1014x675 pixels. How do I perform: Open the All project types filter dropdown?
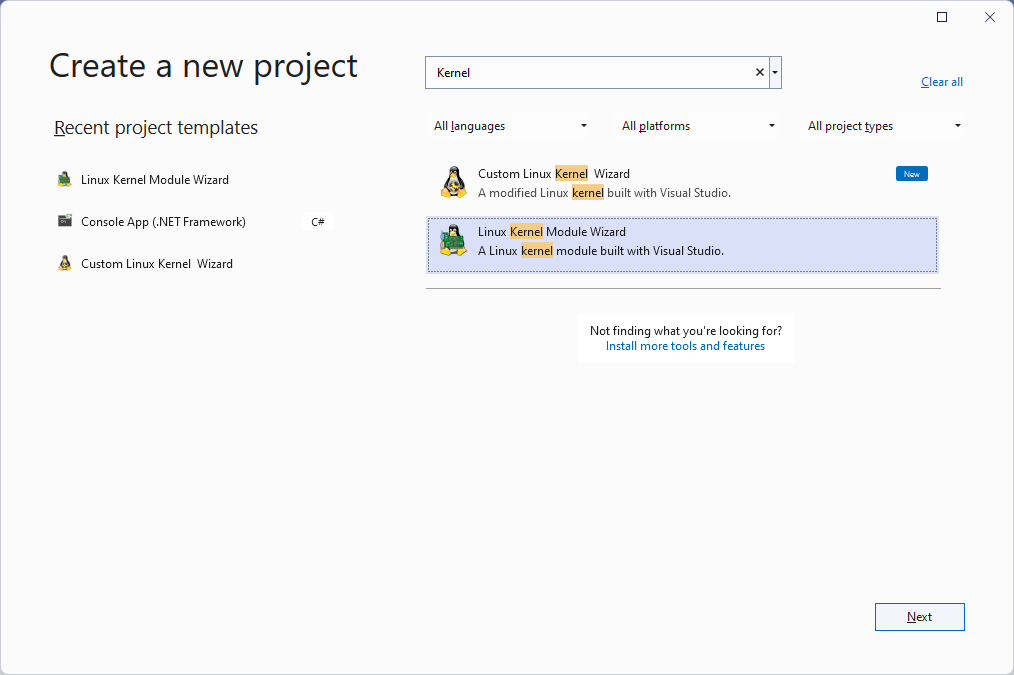(x=883, y=126)
